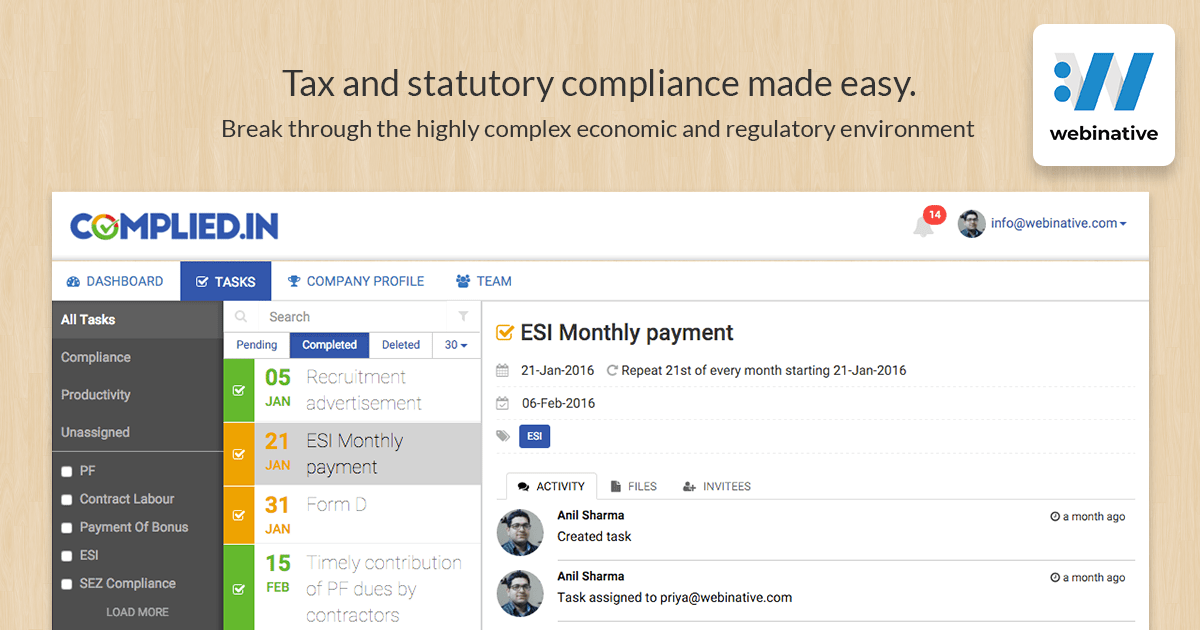Show deleted tasks via Deleted button

[400, 344]
